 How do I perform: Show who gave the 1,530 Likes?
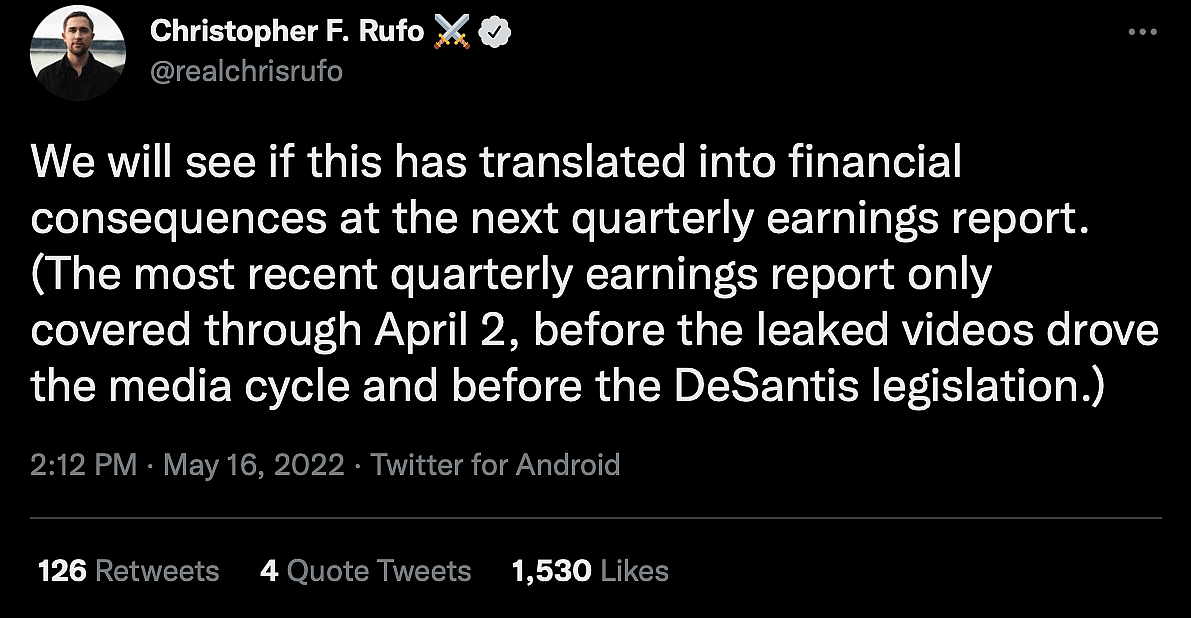(589, 571)
